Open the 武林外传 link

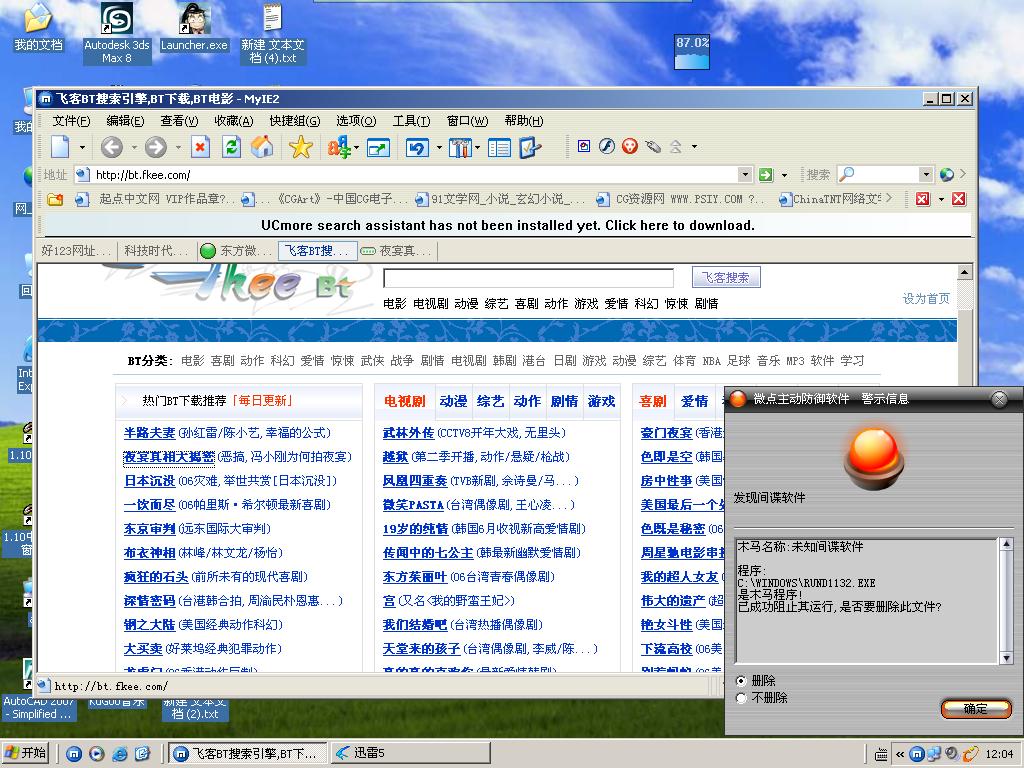coord(409,433)
